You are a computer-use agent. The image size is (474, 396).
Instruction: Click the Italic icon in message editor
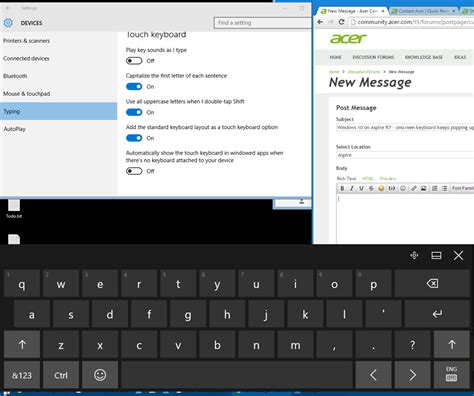click(x=352, y=188)
